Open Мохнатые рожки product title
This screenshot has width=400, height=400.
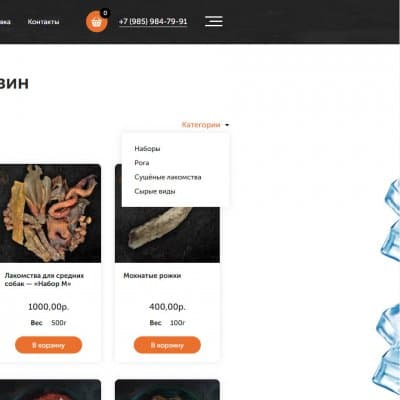tap(152, 276)
